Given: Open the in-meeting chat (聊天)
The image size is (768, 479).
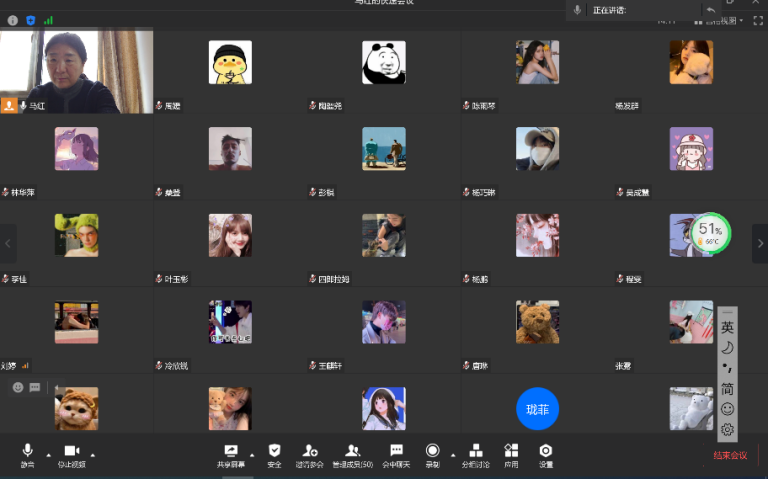Looking at the screenshot, I should pyautogui.click(x=396, y=454).
